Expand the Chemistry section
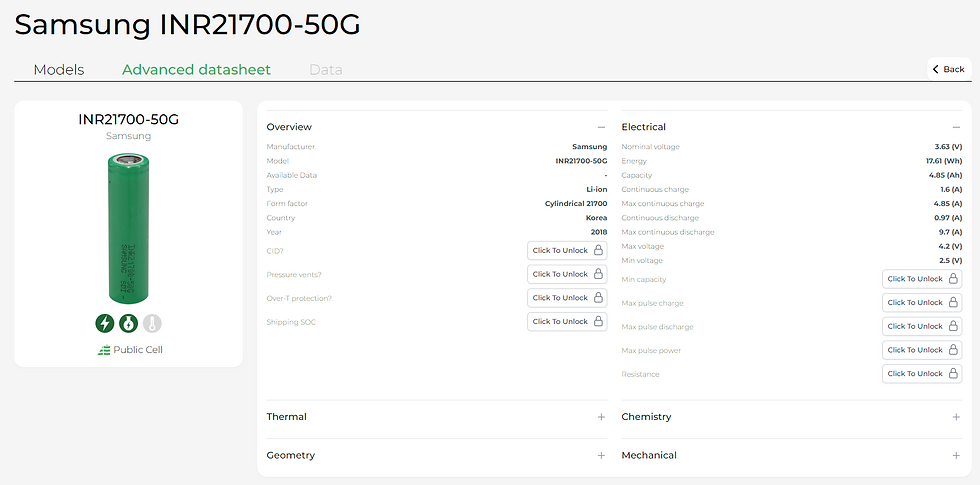The height and width of the screenshot is (485, 980). 956,417
